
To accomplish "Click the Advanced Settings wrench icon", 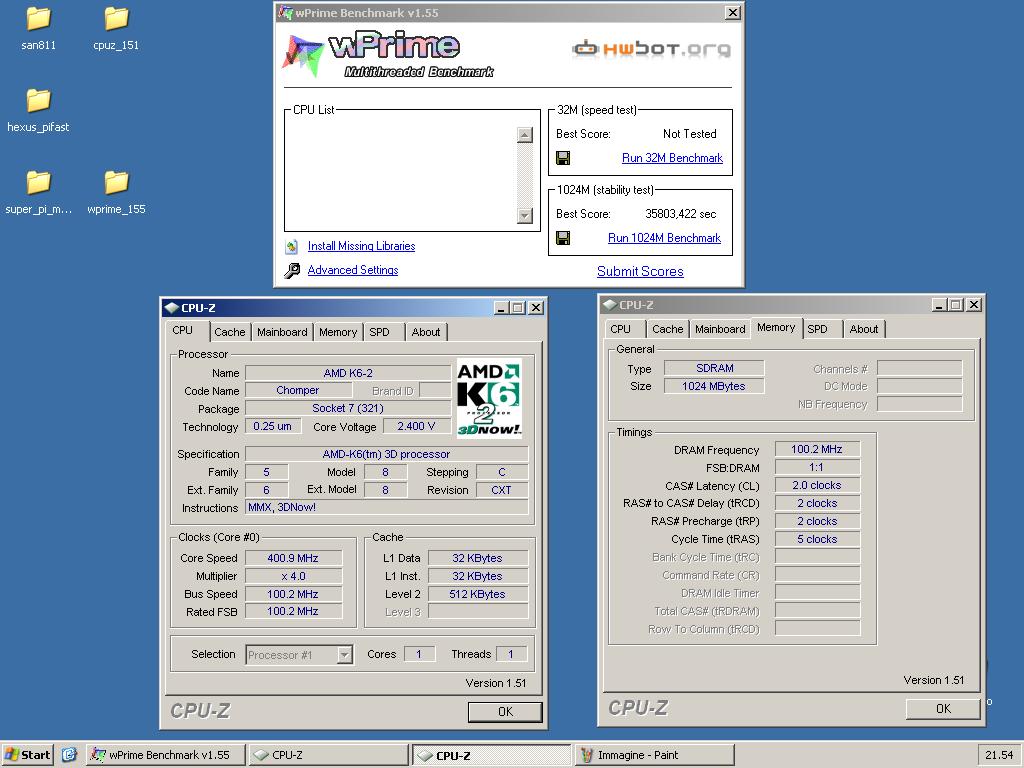I will [x=292, y=270].
